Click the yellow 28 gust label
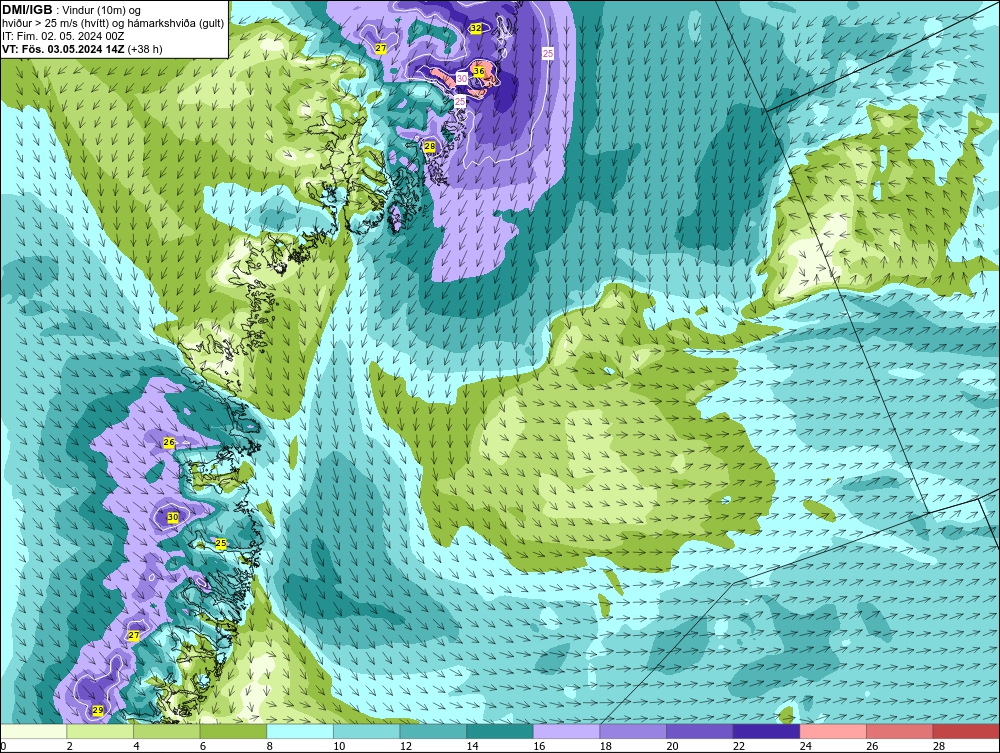 tap(430, 146)
